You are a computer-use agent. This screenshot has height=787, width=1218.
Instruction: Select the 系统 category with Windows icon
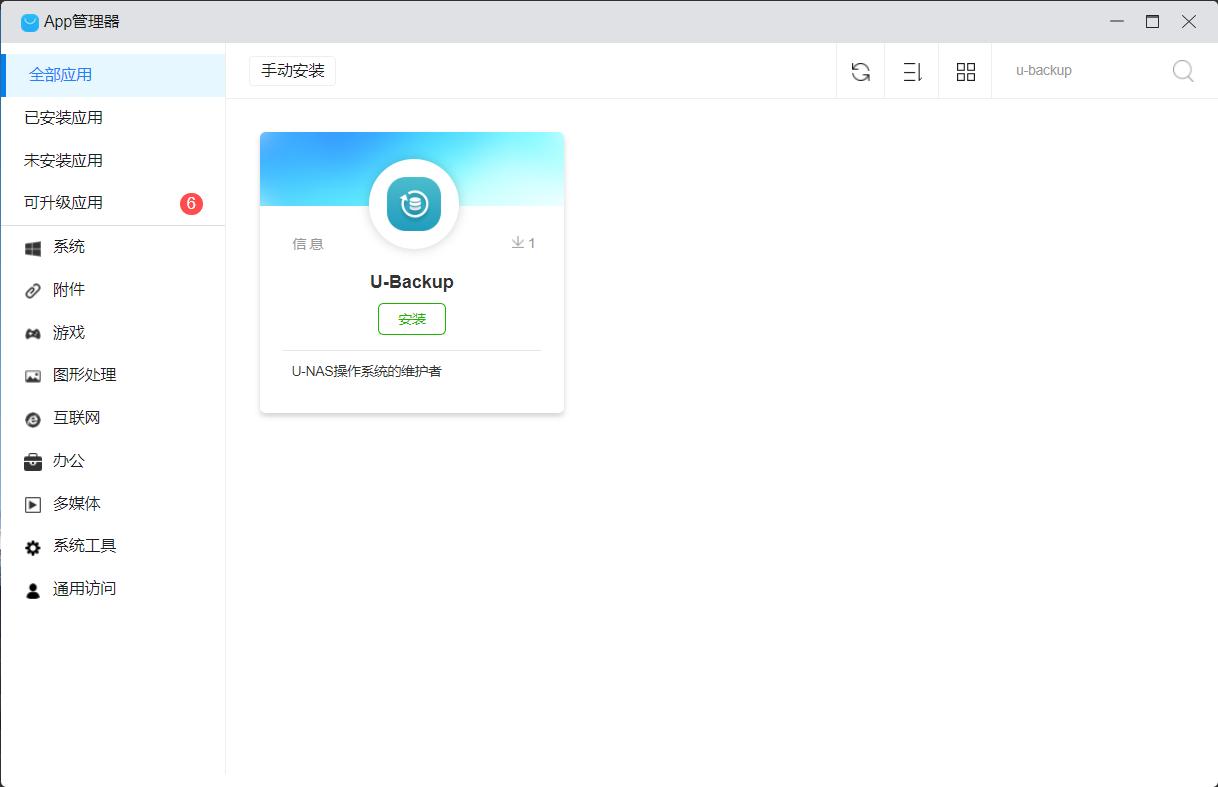pos(68,247)
